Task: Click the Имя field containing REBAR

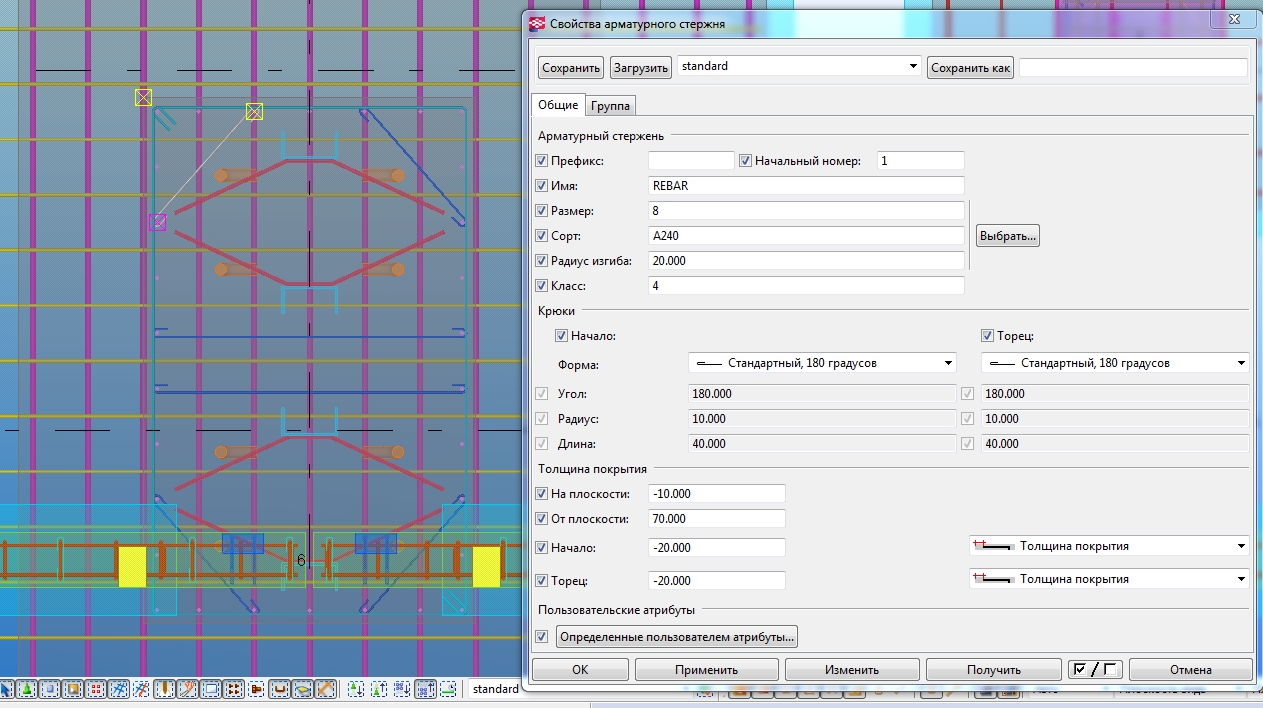Action: point(805,186)
